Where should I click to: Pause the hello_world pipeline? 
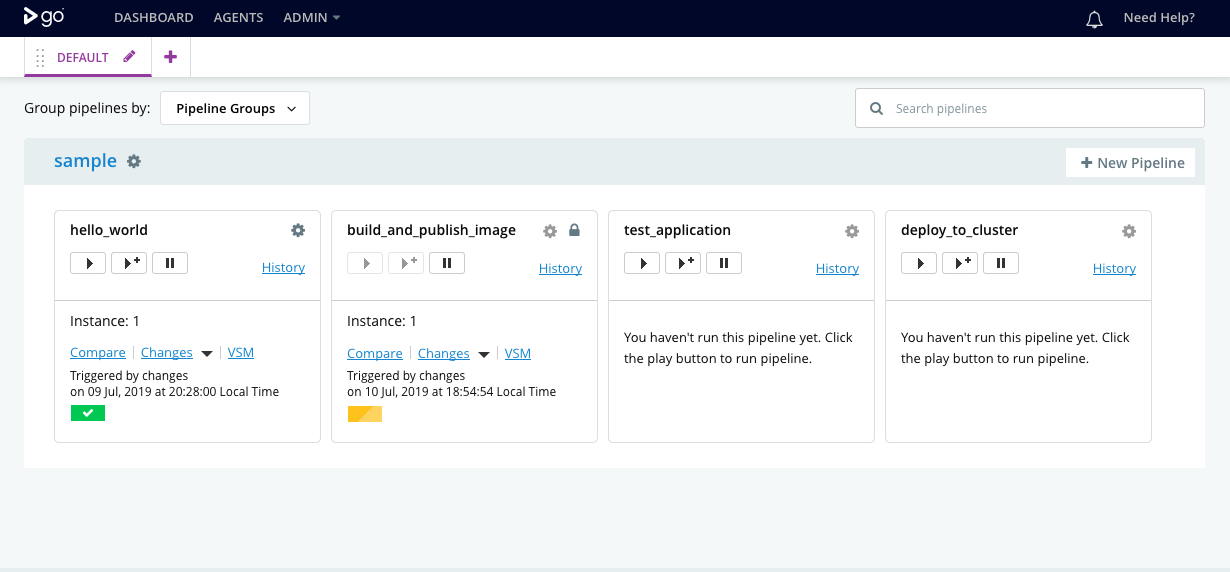(x=170, y=263)
